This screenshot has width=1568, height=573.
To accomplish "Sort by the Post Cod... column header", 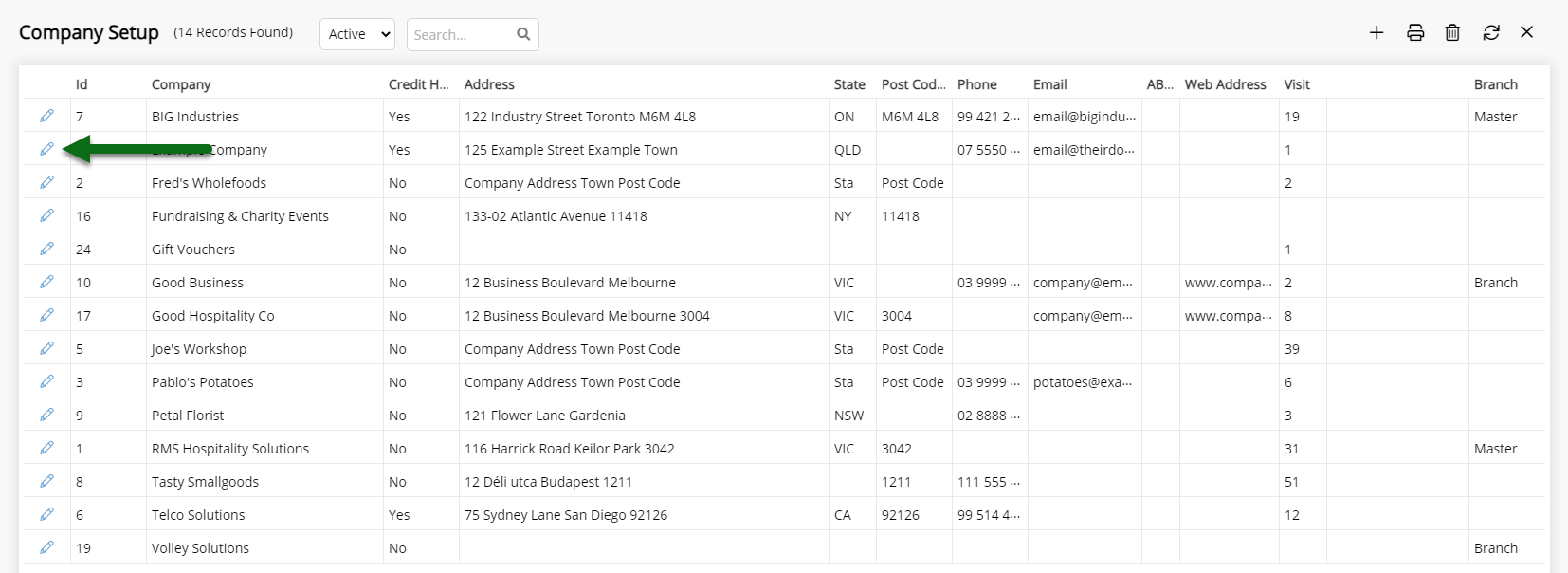I will tap(913, 84).
